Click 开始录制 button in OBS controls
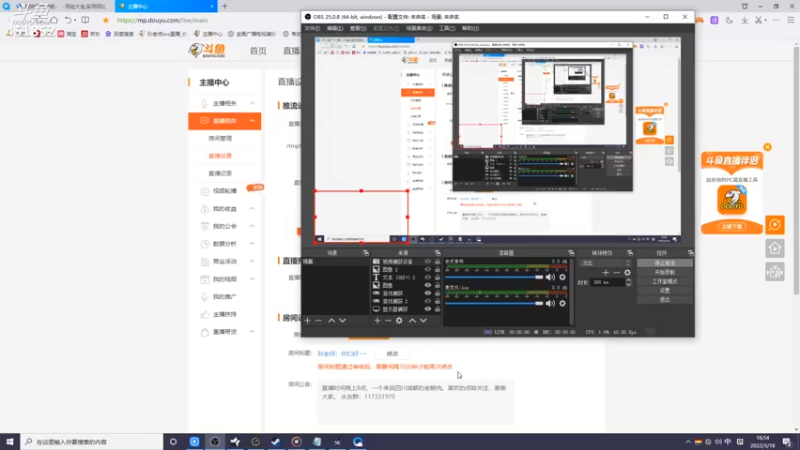This screenshot has width=800, height=450. [665, 272]
